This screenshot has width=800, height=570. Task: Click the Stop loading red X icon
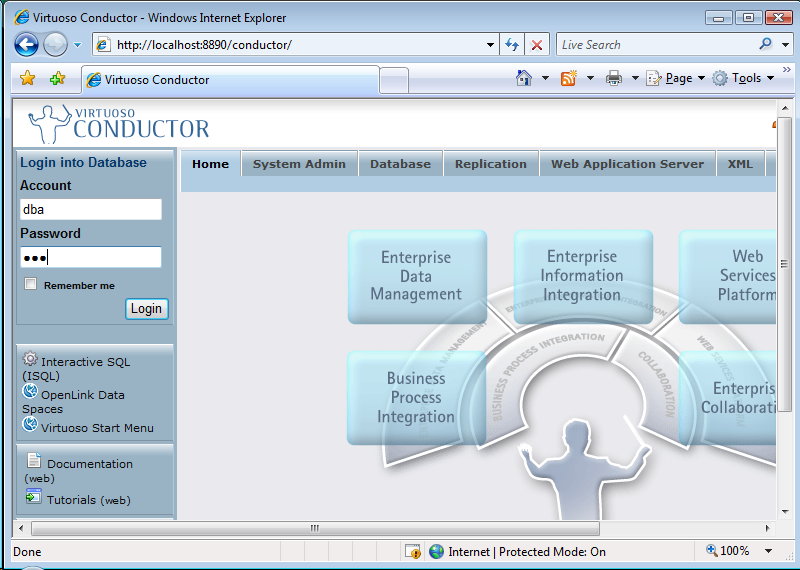(x=538, y=45)
